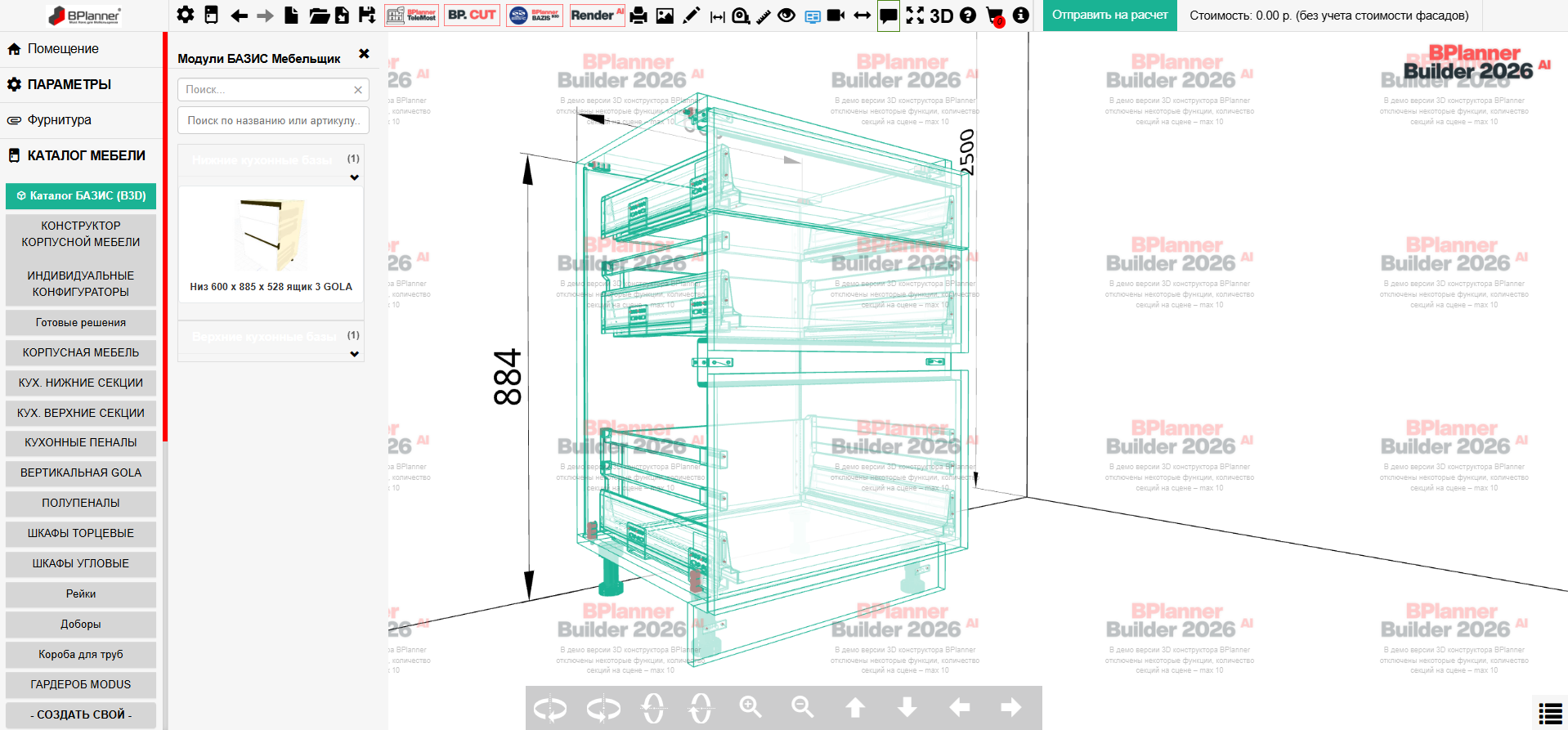This screenshot has width=1568, height=730.
Task: Open 'Готовые решения' category
Action: (x=81, y=323)
